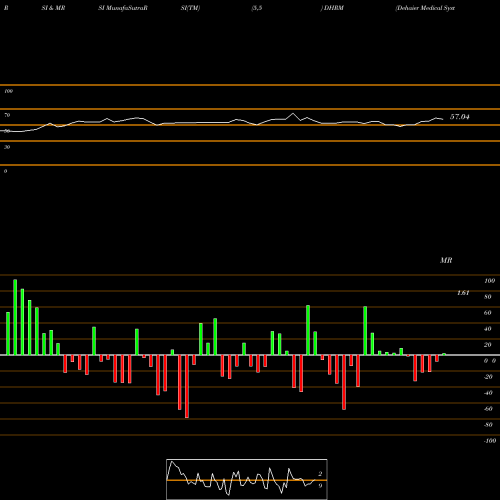Image resolution: width=500 pixels, height=500 pixels.
Task: Click the tallest green bar in the MR histogram
Action: point(15,317)
